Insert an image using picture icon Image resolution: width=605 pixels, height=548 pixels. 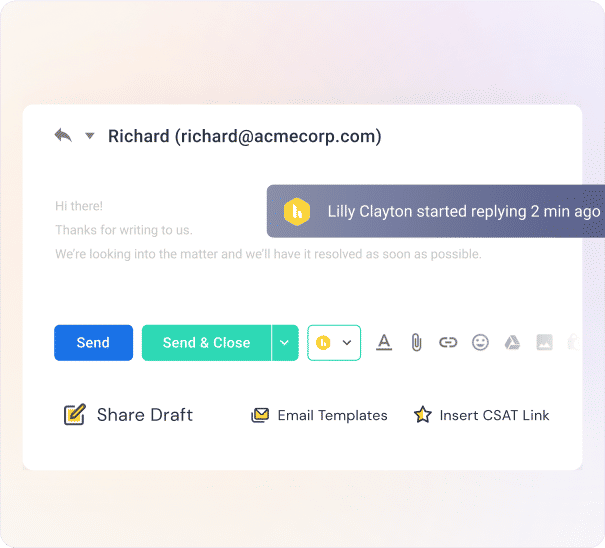[x=544, y=342]
